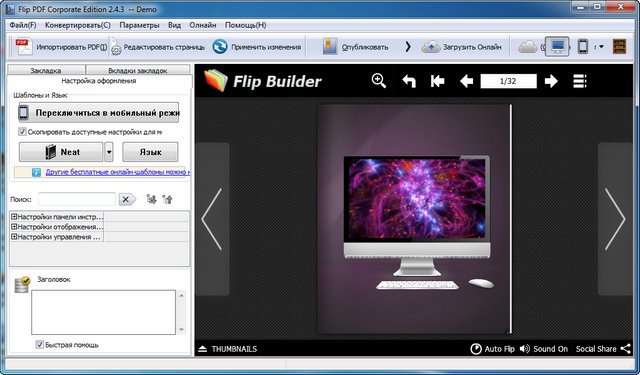Open the list menu icon in viewer bar
Viewport: 640px width, 375px height.
580,81
